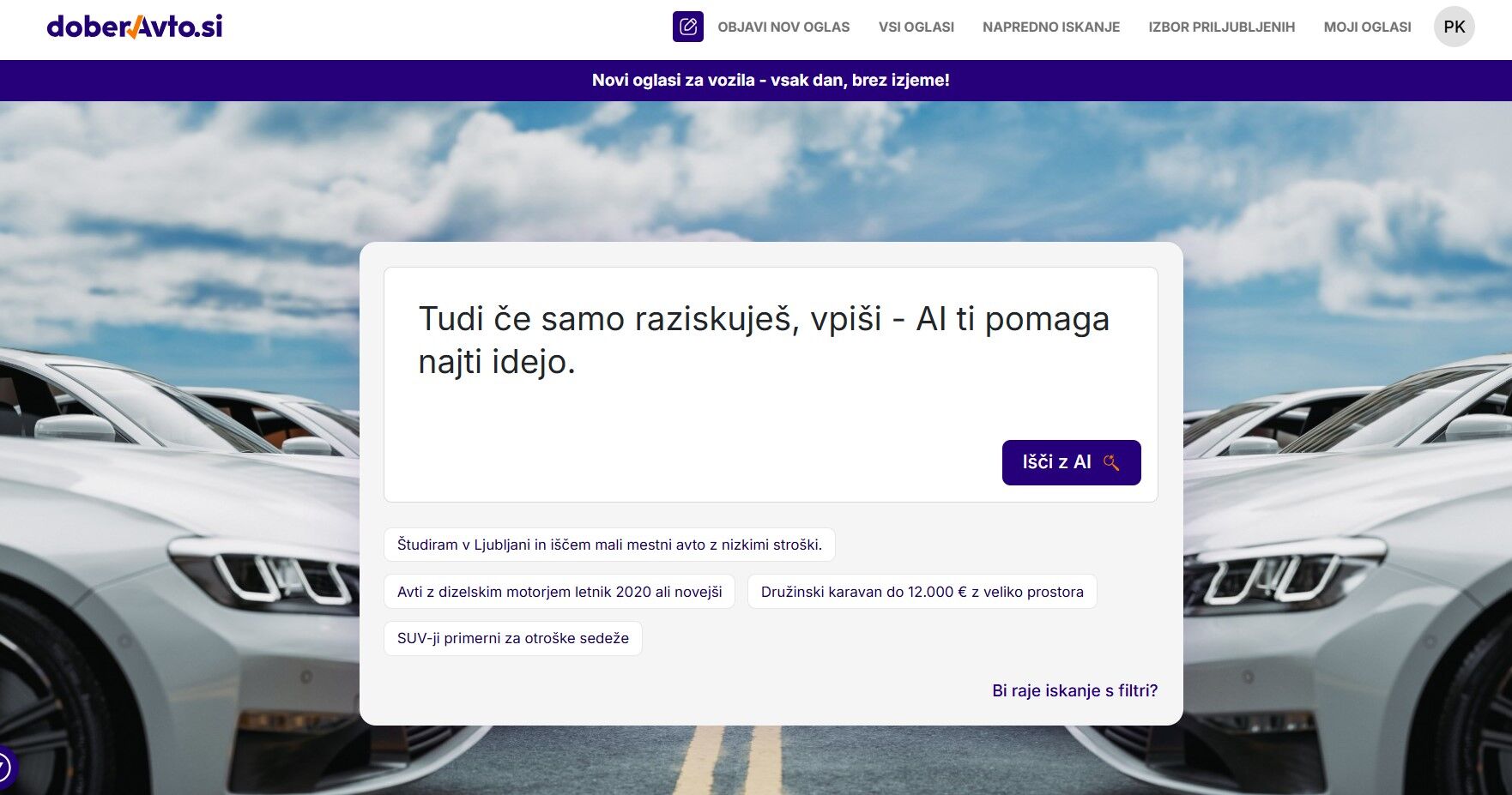This screenshot has height=795, width=1512.
Task: Choose the diesel cars 2020 or newer suggestion
Action: [x=559, y=592]
